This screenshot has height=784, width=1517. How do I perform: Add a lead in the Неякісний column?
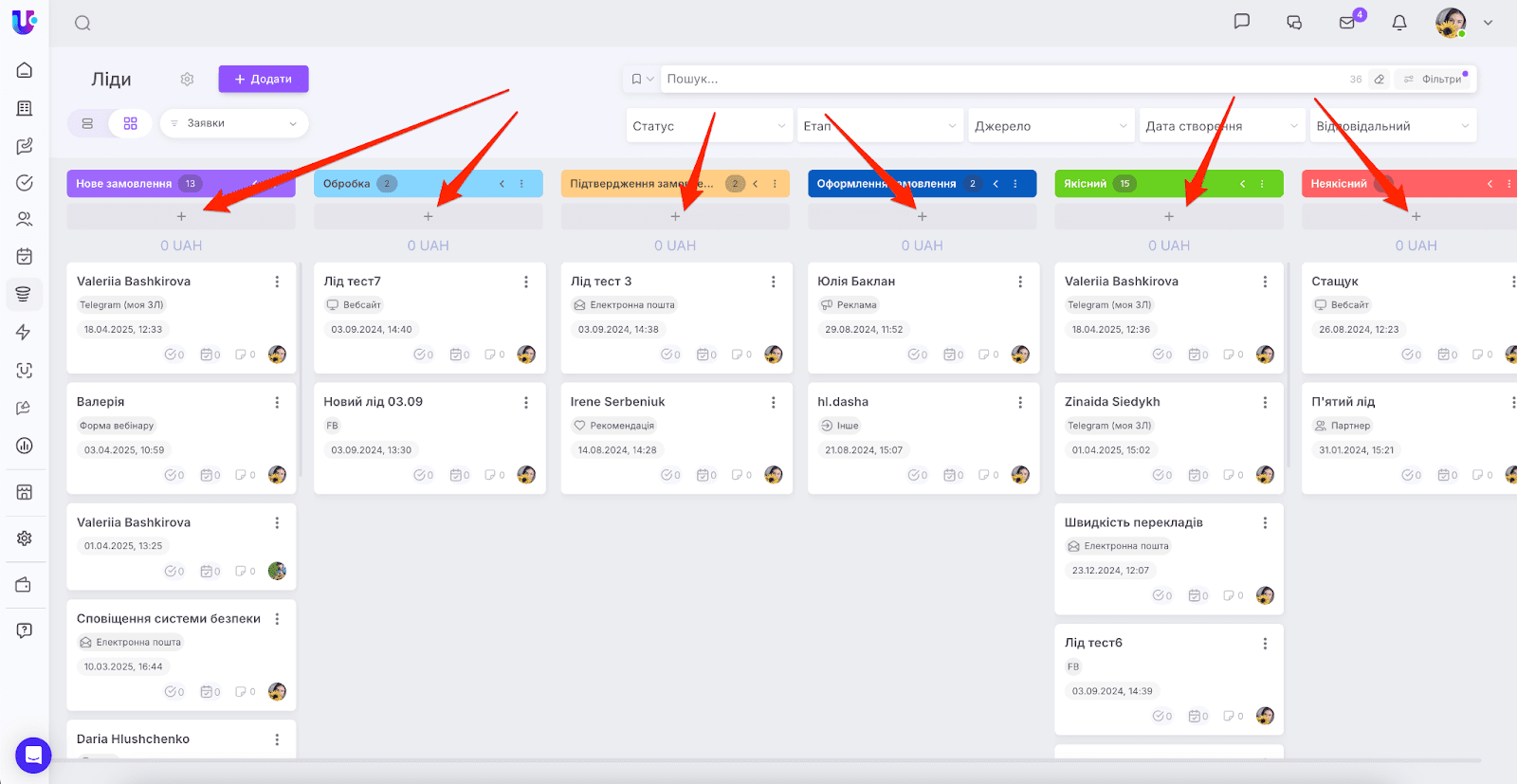pos(1416,217)
